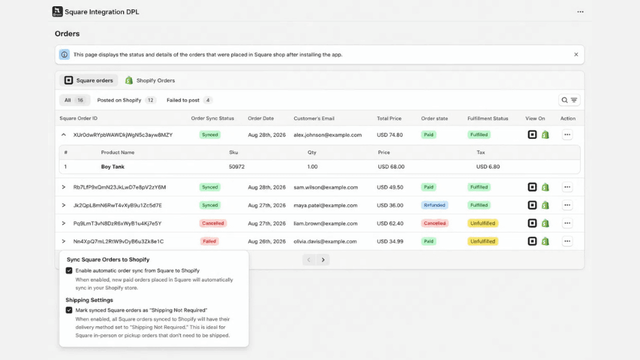This screenshot has height=360, width=640.
Task: Click the Order Date column header
Action: point(261,118)
